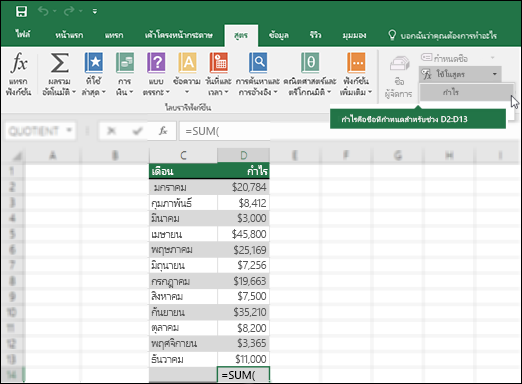
Task: Click the Undo arrow icon
Action: point(43,11)
